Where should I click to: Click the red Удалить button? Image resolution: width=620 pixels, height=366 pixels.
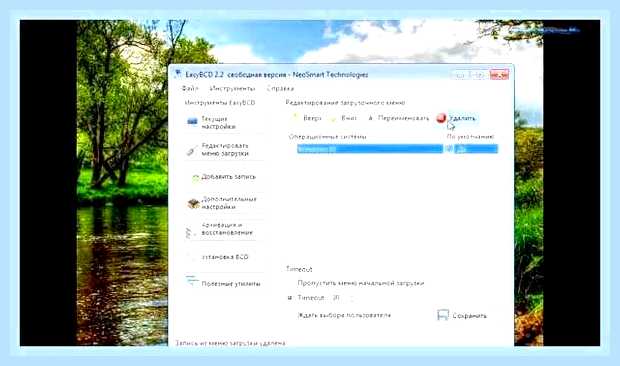(x=456, y=118)
